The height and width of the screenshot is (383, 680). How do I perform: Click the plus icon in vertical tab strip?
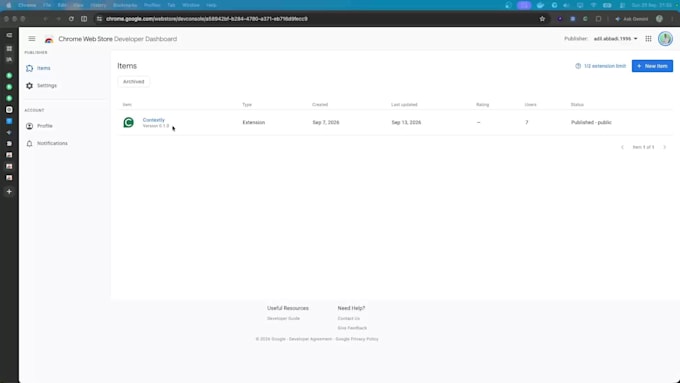point(9,191)
